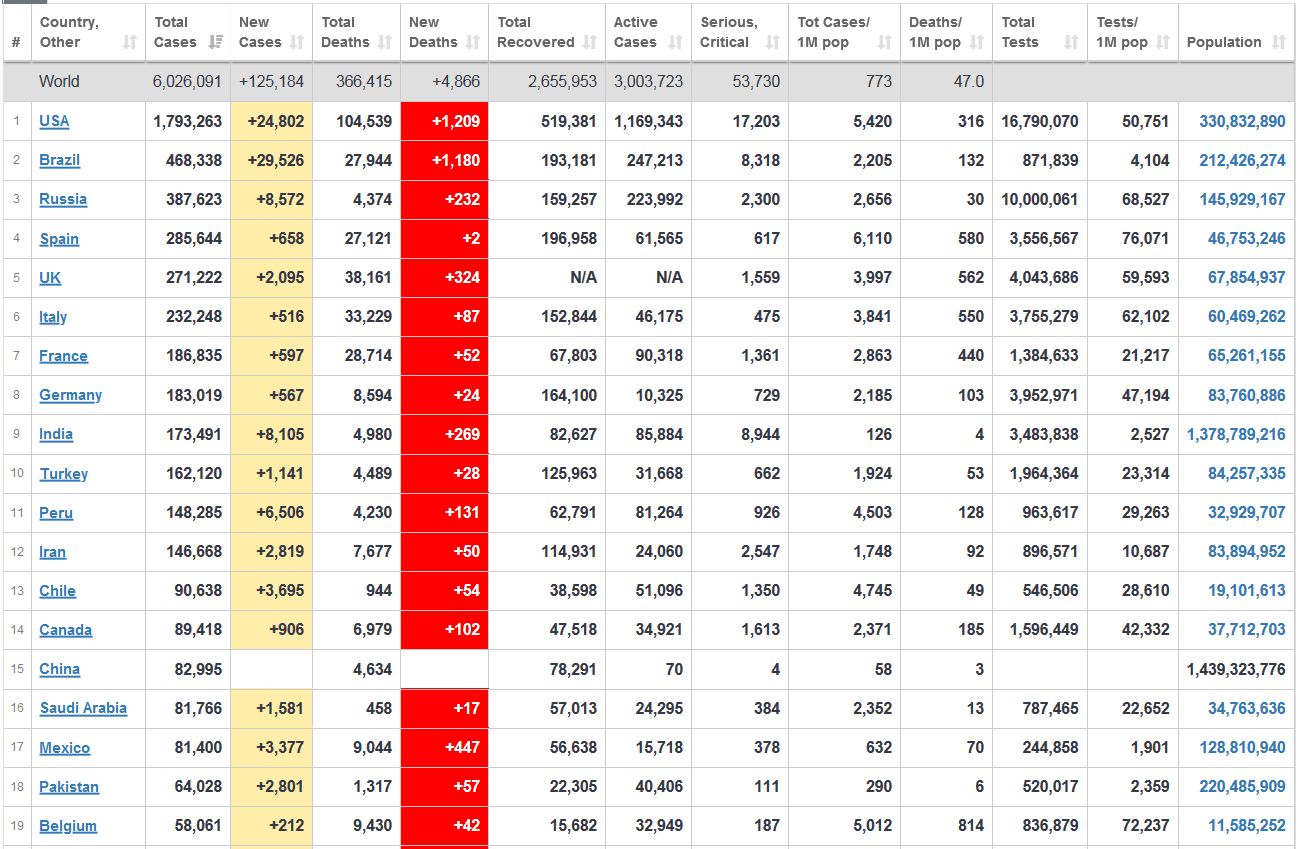The height and width of the screenshot is (849, 1298).
Task: Sort by Active Cases arrow icon
Action: [x=676, y=42]
